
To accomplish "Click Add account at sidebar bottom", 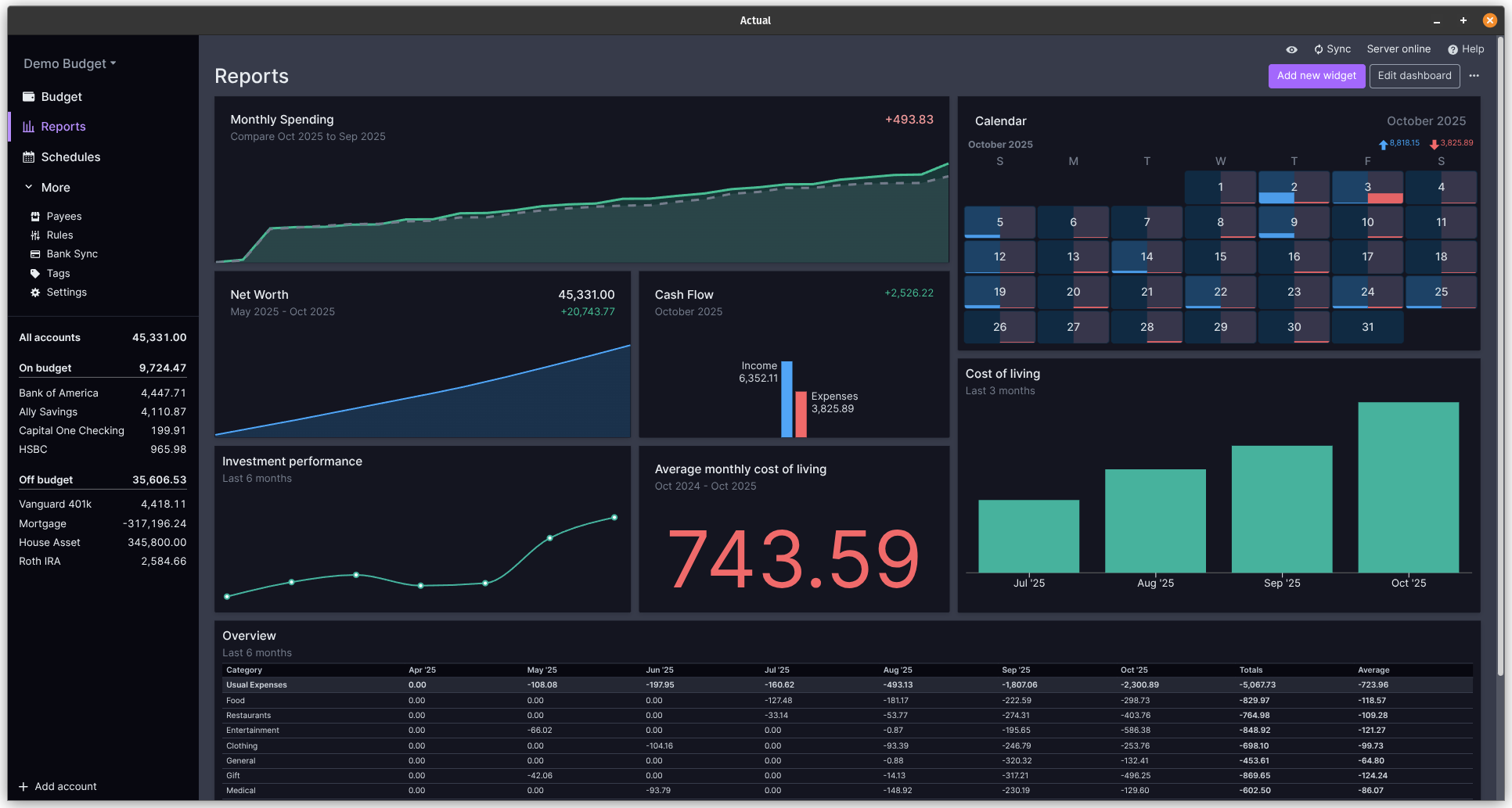I will (x=58, y=787).
